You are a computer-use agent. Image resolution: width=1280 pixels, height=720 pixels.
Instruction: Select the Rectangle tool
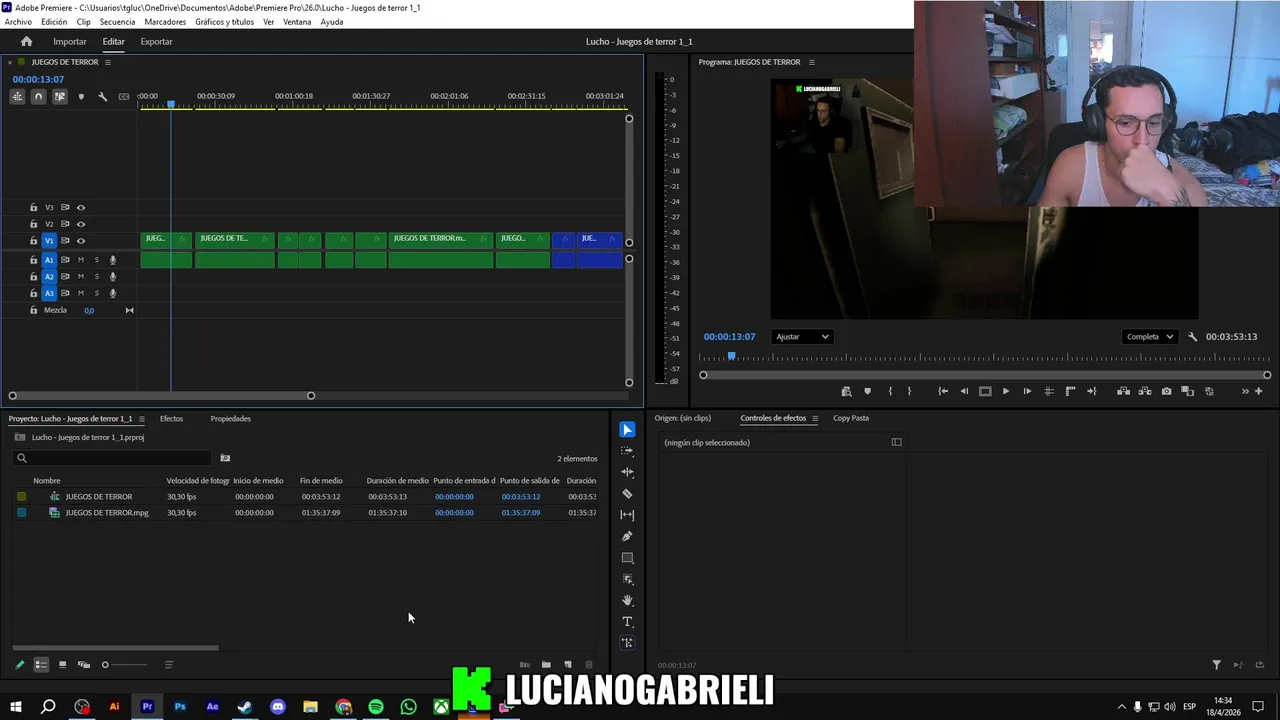[627, 558]
